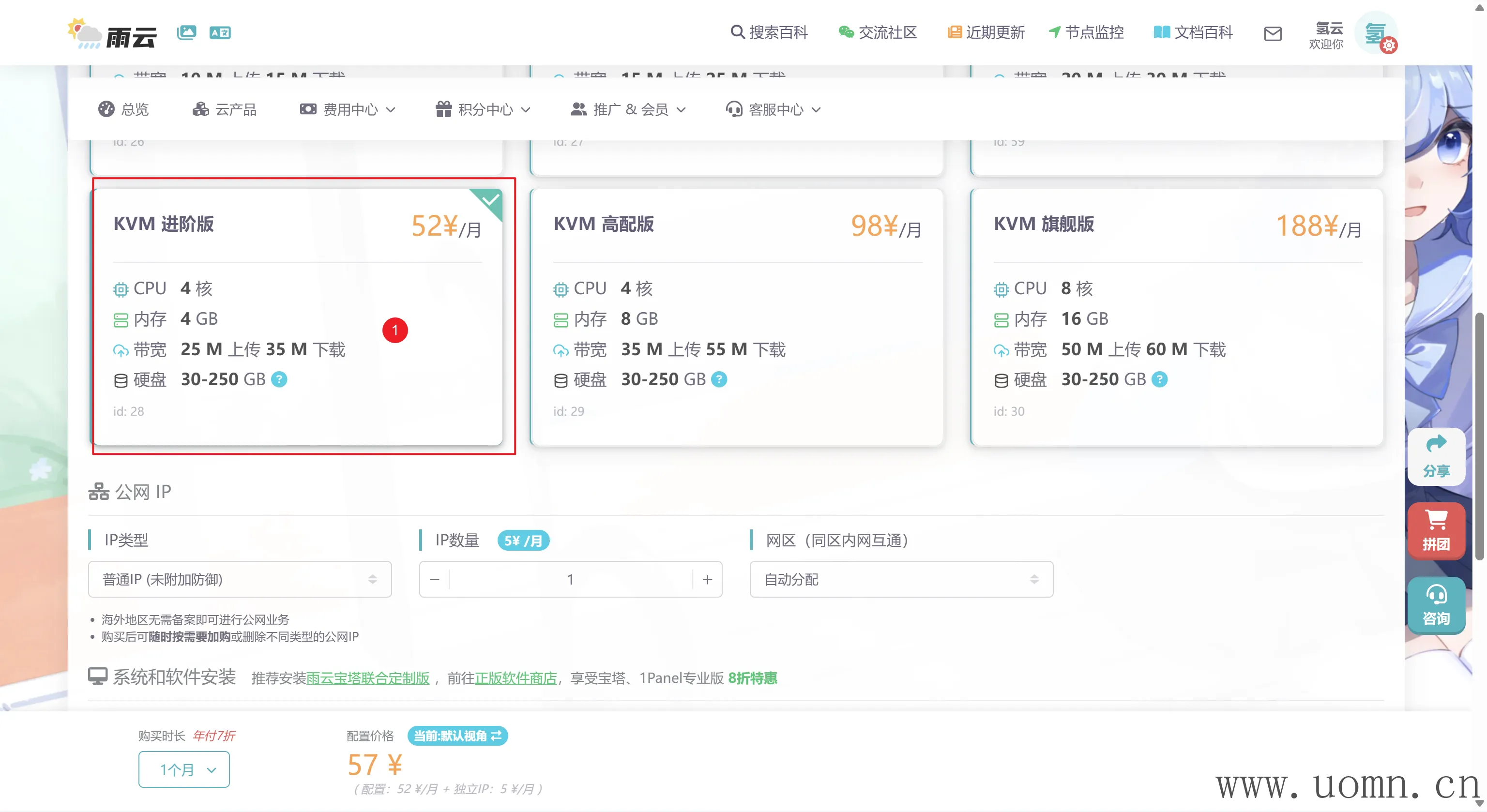Toggle the 当前:默认视角 price view switch
Screen dimensions: 1487x812
click(457, 735)
